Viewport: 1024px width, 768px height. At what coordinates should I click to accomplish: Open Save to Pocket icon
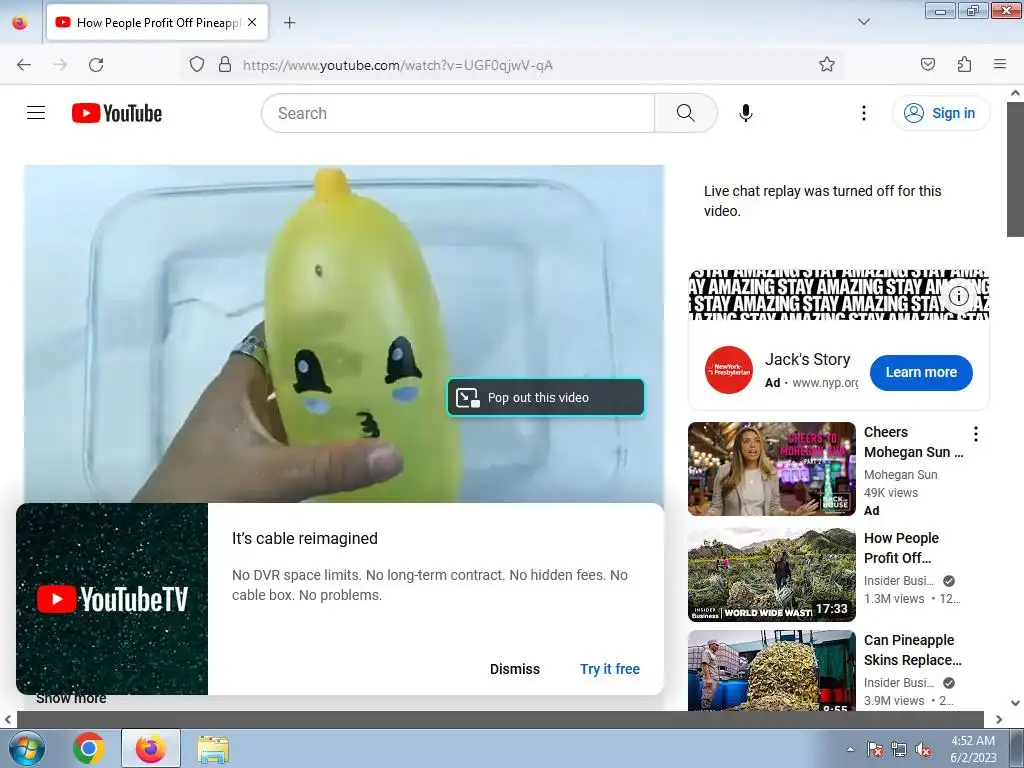927,65
